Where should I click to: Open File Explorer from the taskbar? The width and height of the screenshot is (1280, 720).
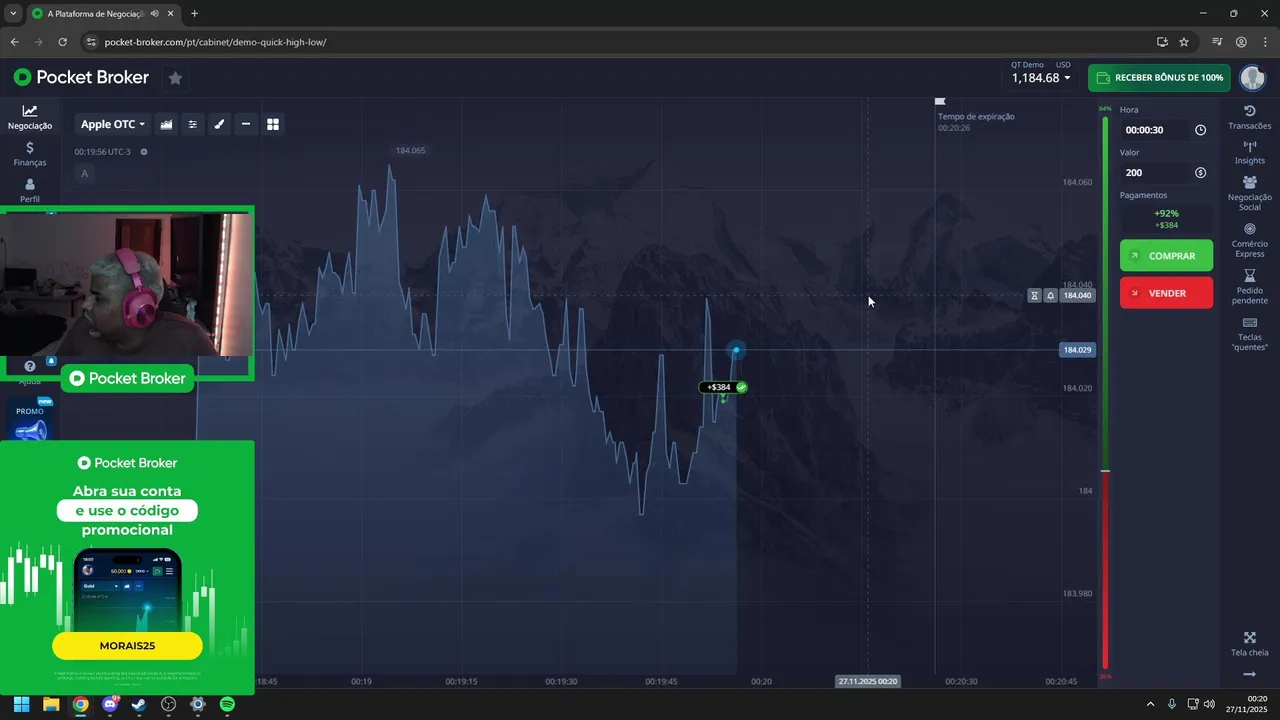(x=51, y=704)
